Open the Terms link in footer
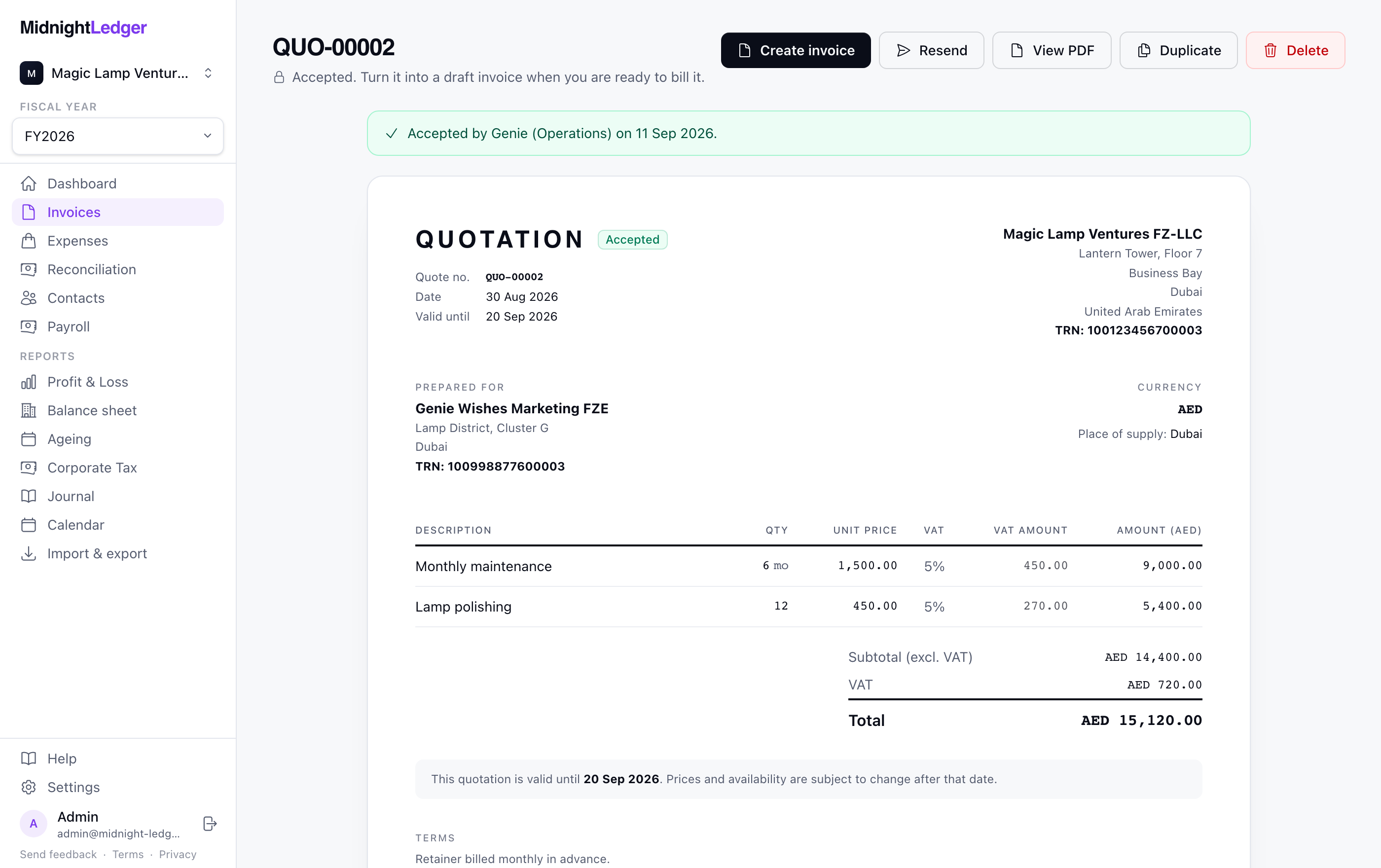 tap(128, 854)
